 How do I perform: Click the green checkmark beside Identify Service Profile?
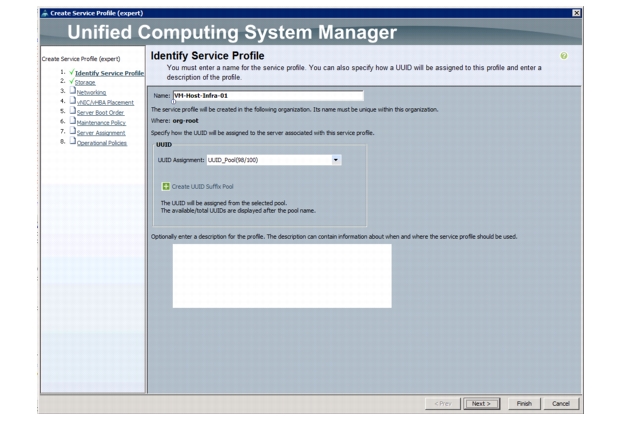coord(72,72)
